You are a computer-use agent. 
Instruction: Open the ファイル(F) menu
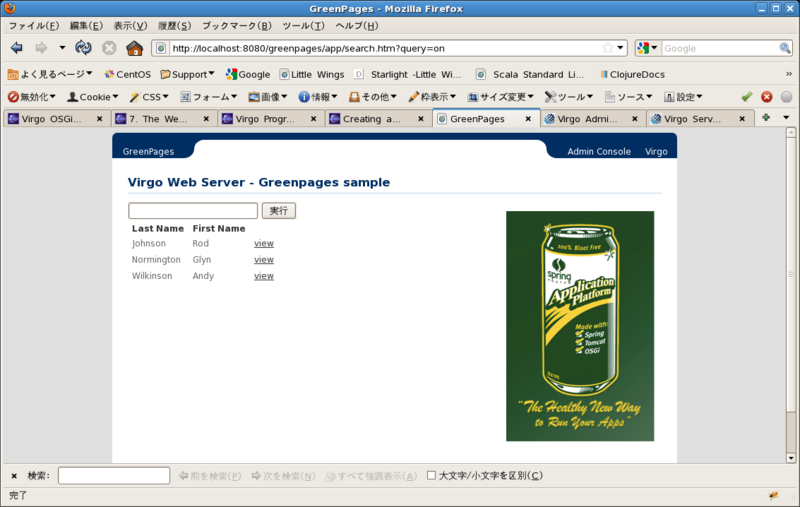[34, 26]
